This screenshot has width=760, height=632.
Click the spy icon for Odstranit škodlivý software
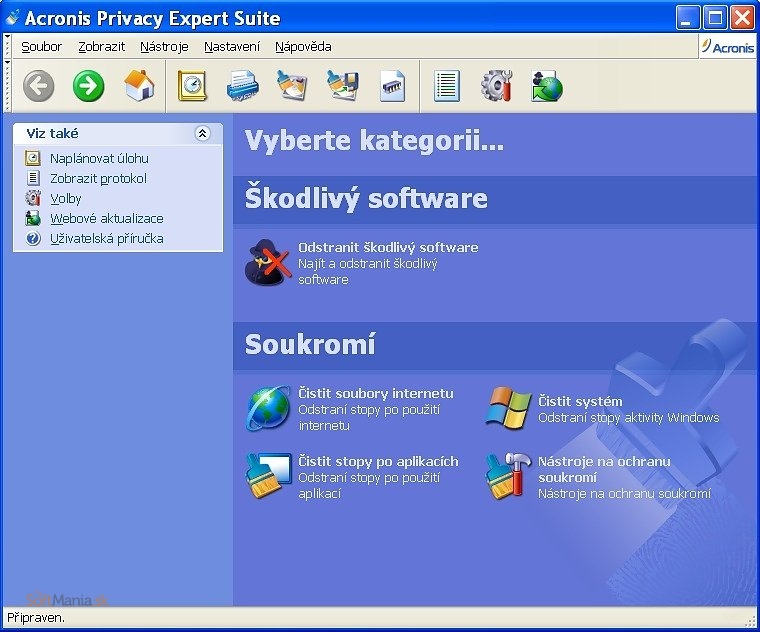click(x=268, y=263)
